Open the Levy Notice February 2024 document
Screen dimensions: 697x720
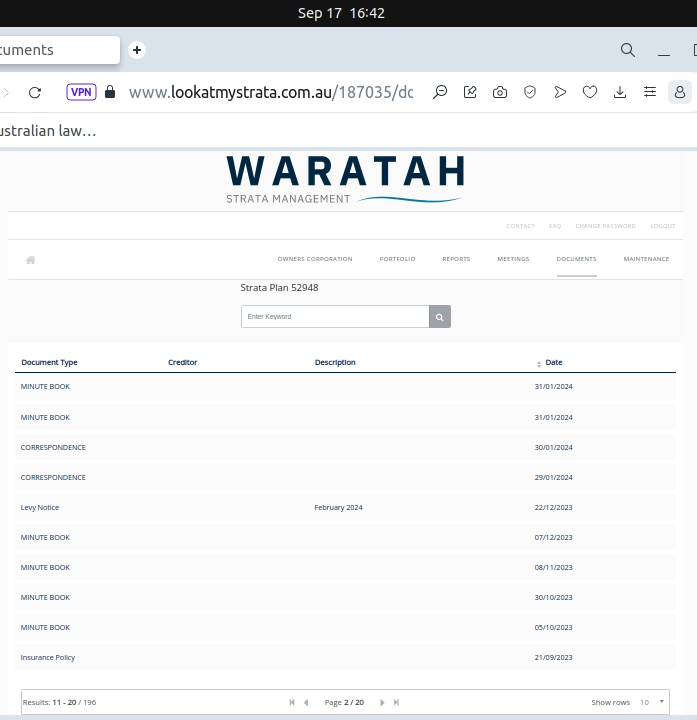click(x=40, y=508)
